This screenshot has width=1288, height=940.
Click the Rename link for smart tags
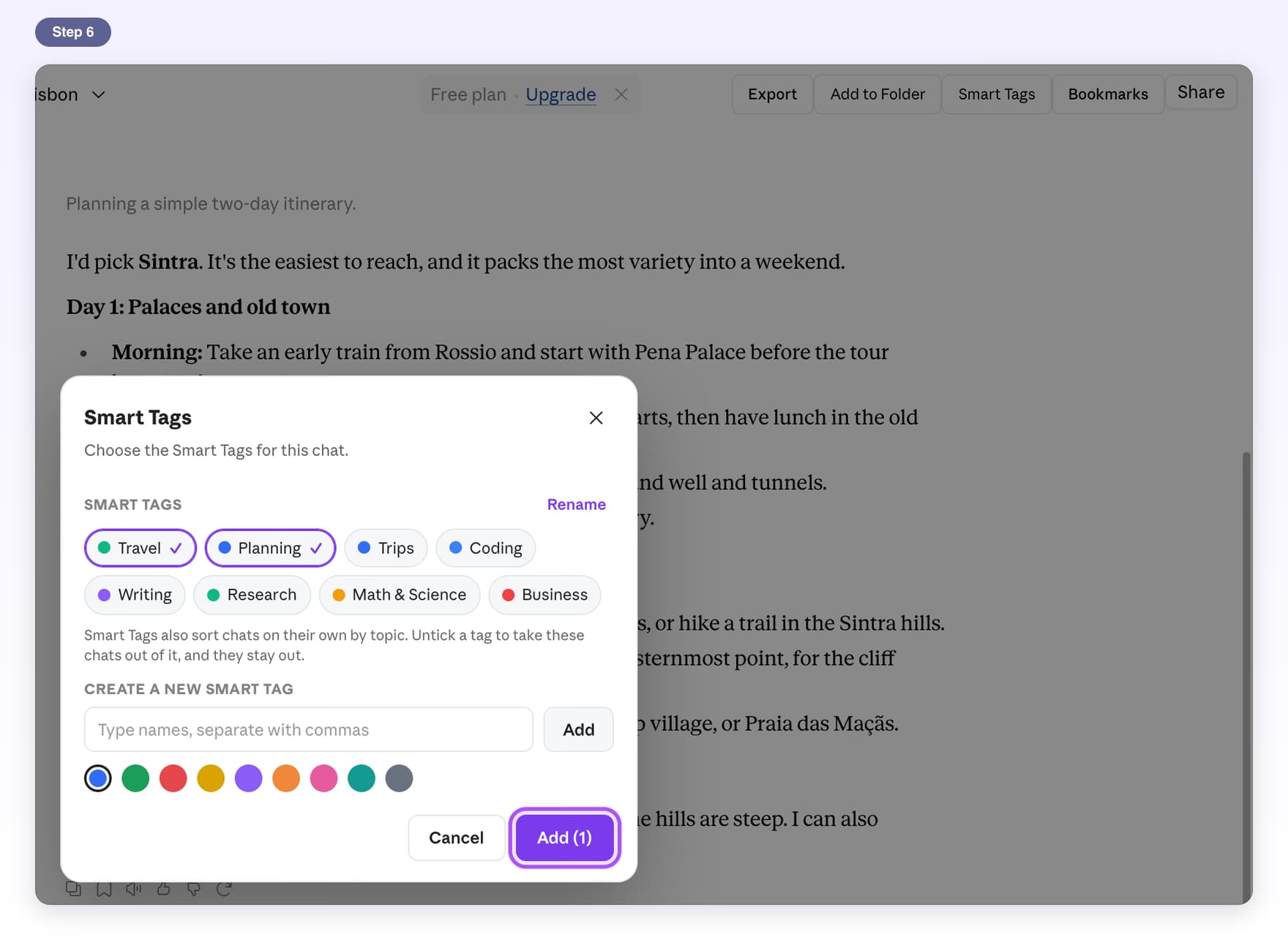click(577, 504)
